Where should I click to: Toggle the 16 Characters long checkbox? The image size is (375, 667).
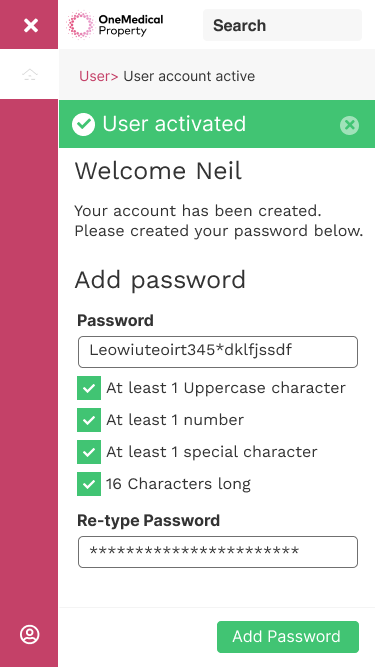[89, 484]
